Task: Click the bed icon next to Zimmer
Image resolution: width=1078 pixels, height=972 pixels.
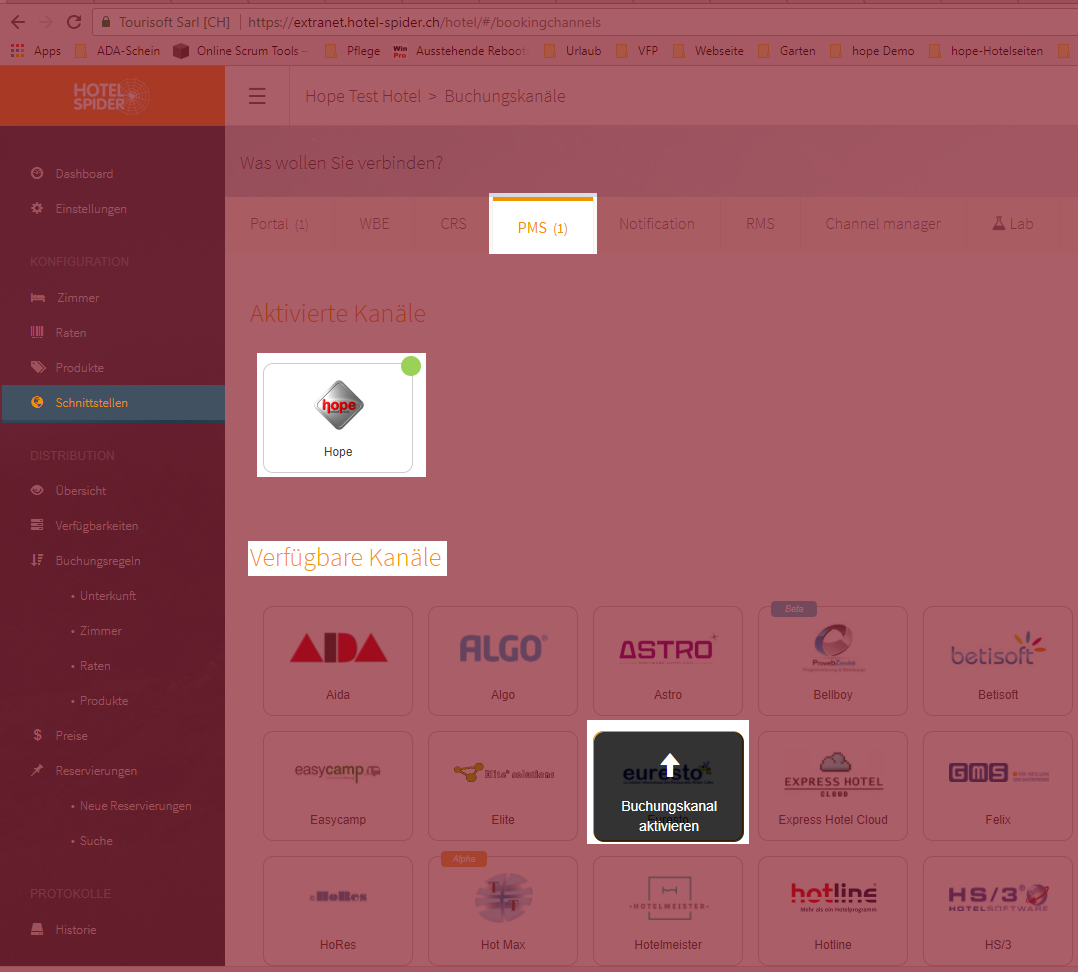Action: click(38, 298)
